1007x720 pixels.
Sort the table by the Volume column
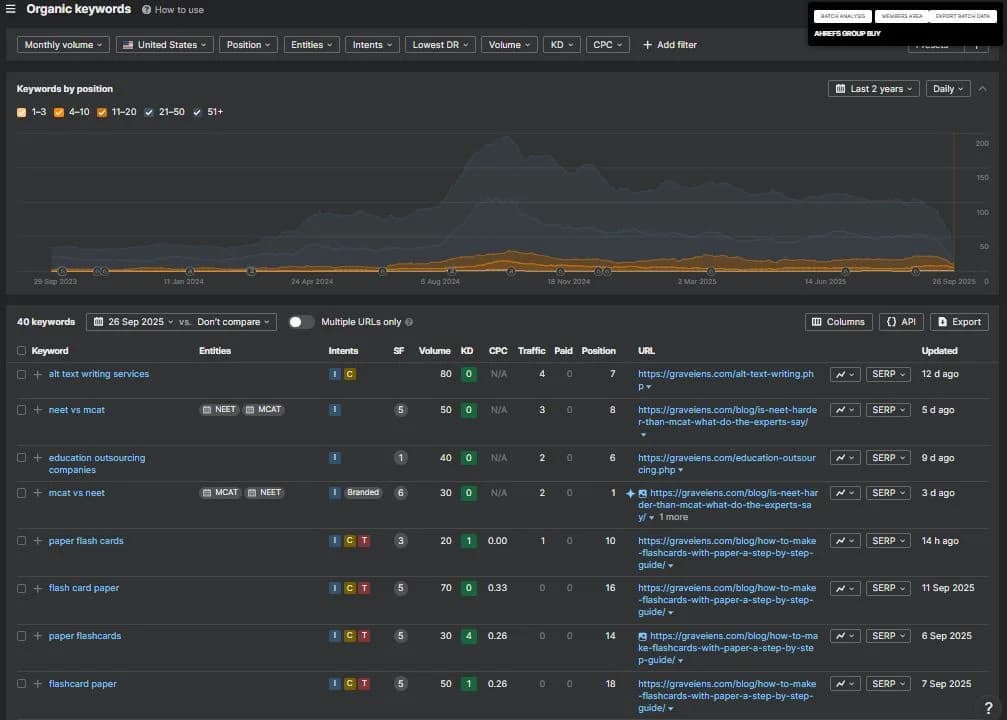coord(434,351)
